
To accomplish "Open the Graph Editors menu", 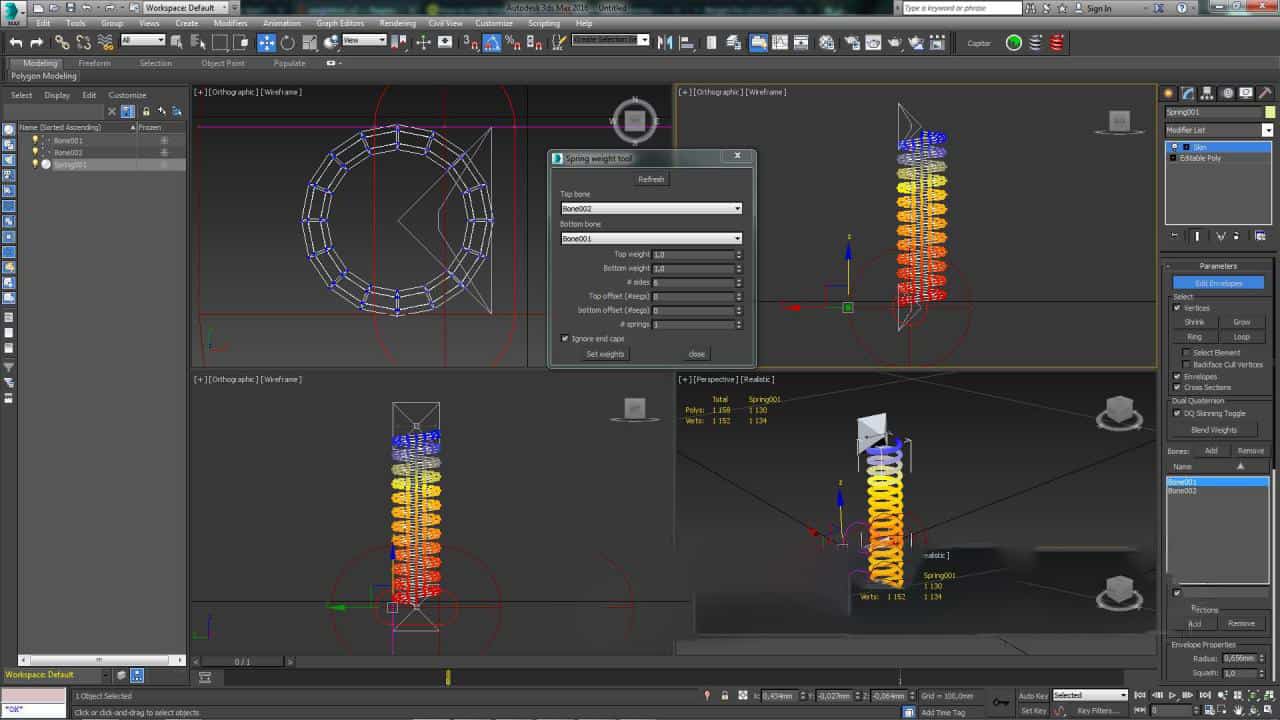I will click(x=340, y=23).
